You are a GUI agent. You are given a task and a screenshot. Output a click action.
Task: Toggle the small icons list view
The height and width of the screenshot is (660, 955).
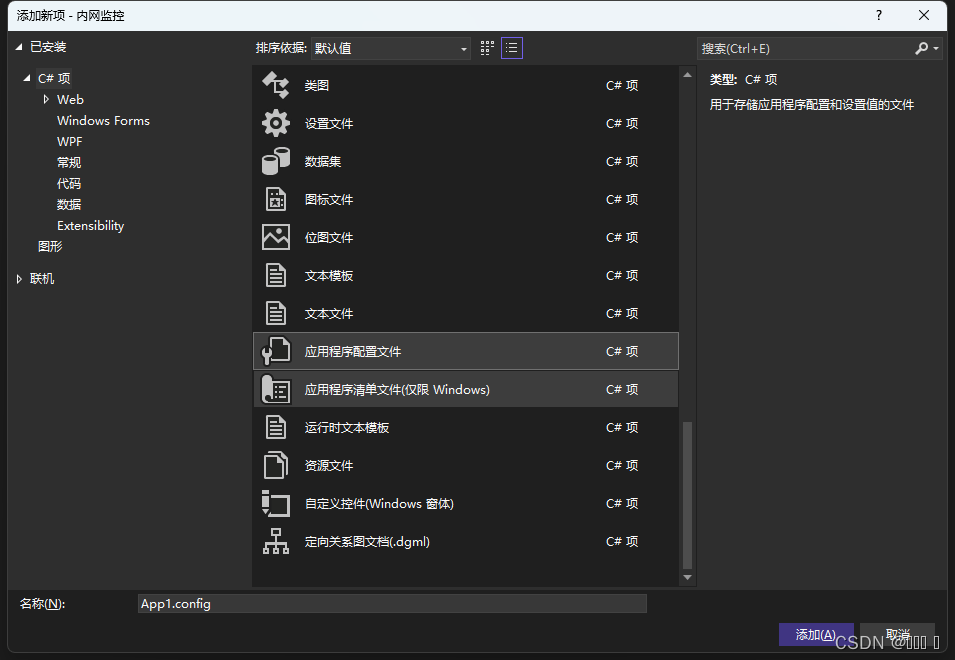(511, 47)
